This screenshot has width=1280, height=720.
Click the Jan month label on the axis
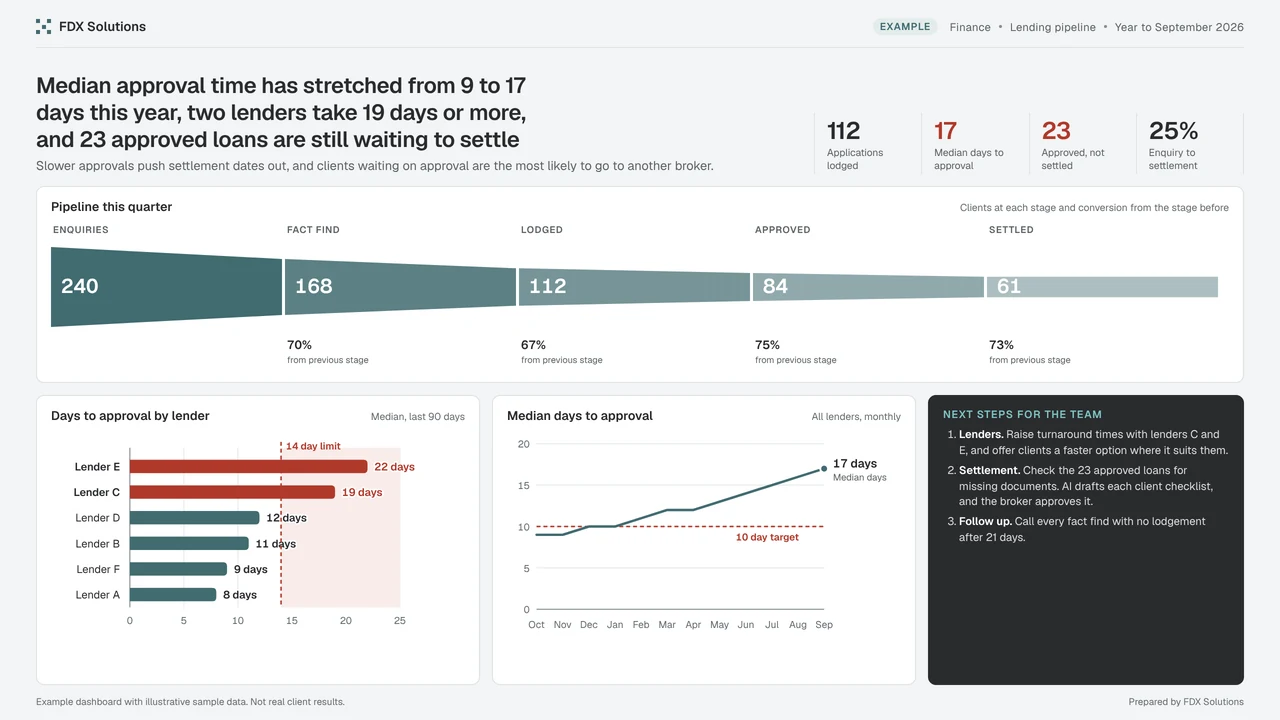615,625
